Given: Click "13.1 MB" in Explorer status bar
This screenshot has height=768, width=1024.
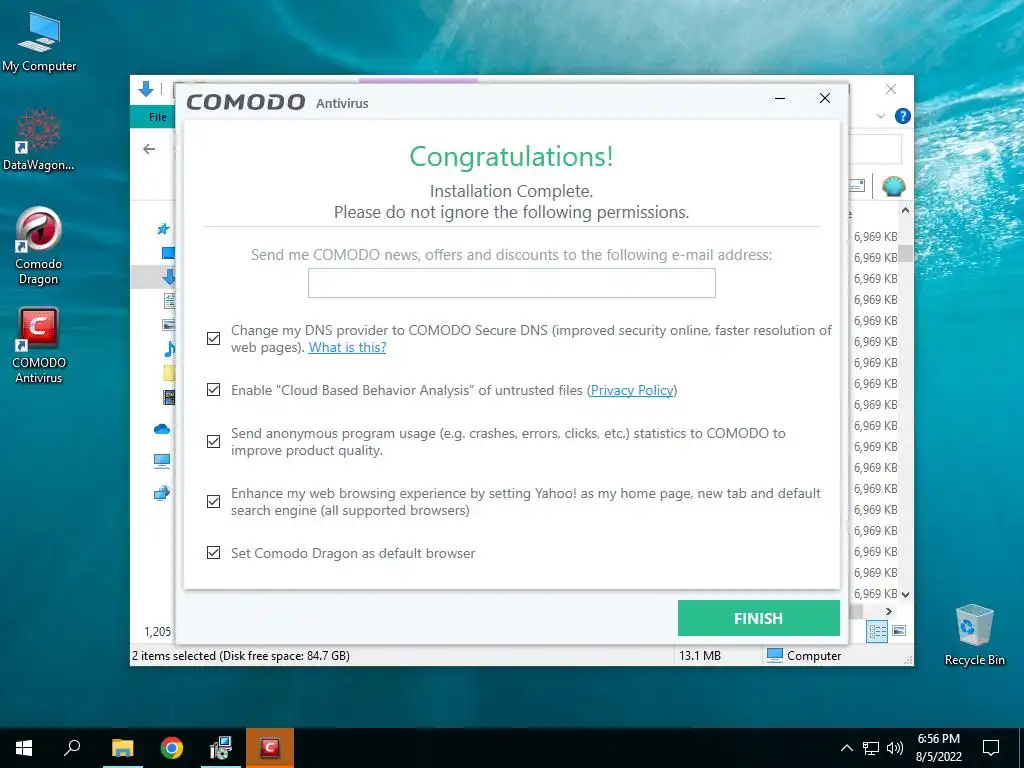Looking at the screenshot, I should point(700,656).
